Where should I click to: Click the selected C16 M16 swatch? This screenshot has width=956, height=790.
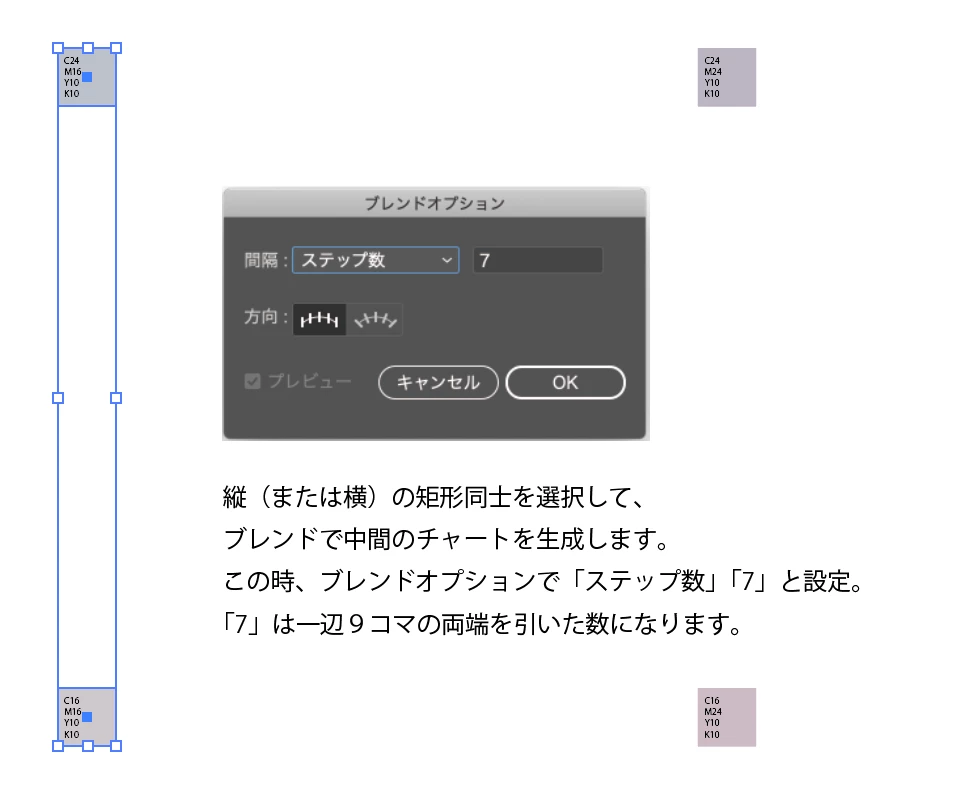pos(87,717)
